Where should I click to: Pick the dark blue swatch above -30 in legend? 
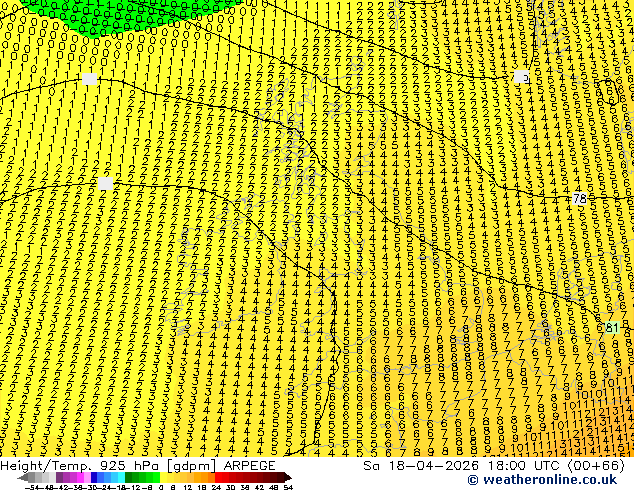click(94, 478)
